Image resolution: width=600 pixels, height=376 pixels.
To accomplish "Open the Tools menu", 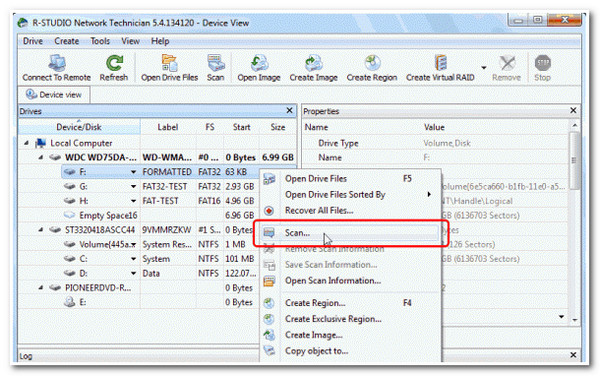I will [x=100, y=41].
